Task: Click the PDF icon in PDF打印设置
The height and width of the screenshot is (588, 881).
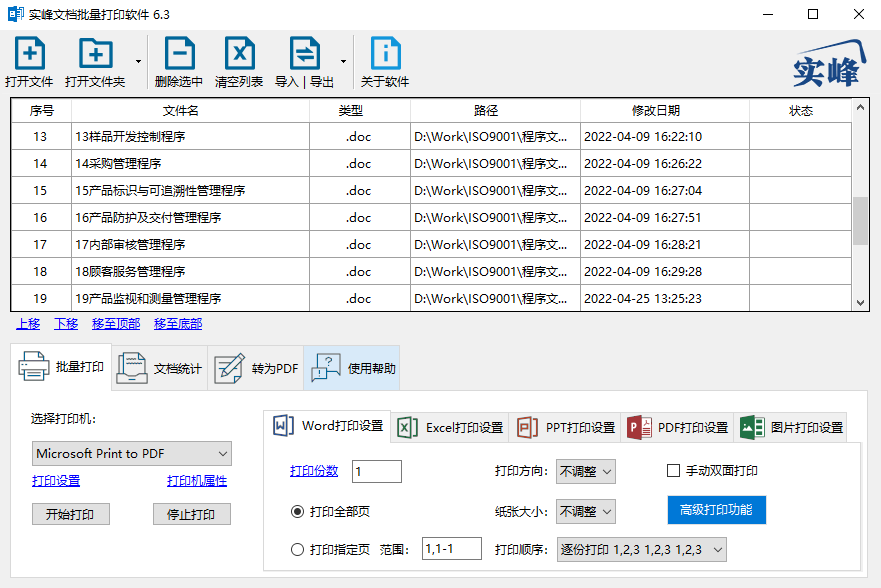Action: (639, 427)
